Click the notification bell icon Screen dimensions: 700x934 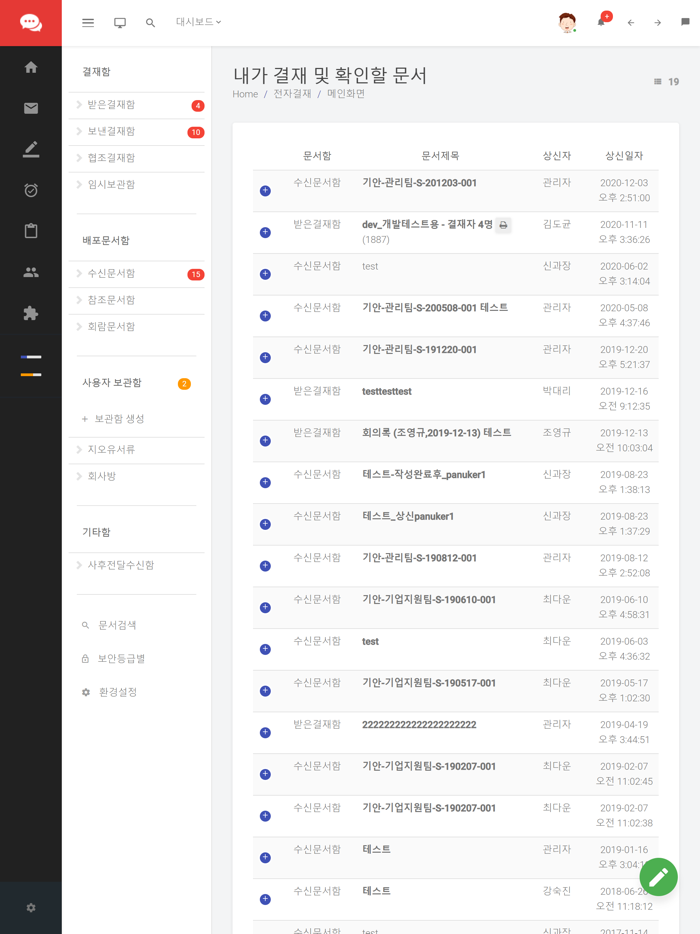pyautogui.click(x=601, y=22)
